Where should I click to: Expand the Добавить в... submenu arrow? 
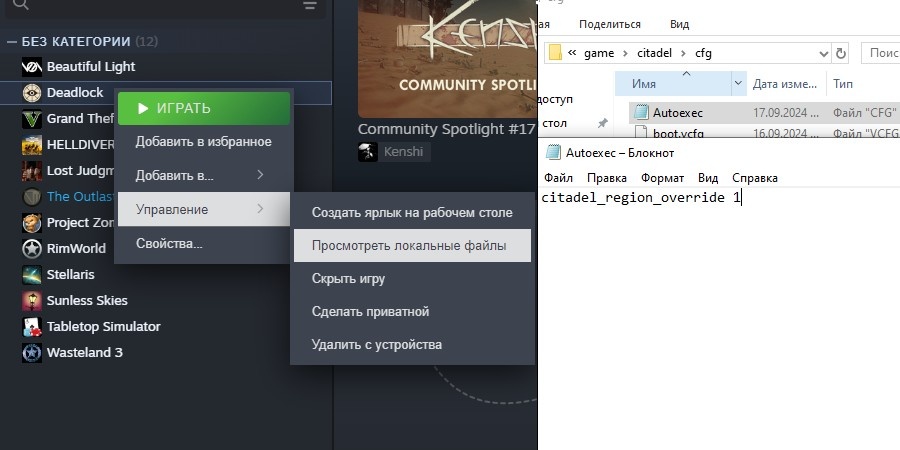260,174
